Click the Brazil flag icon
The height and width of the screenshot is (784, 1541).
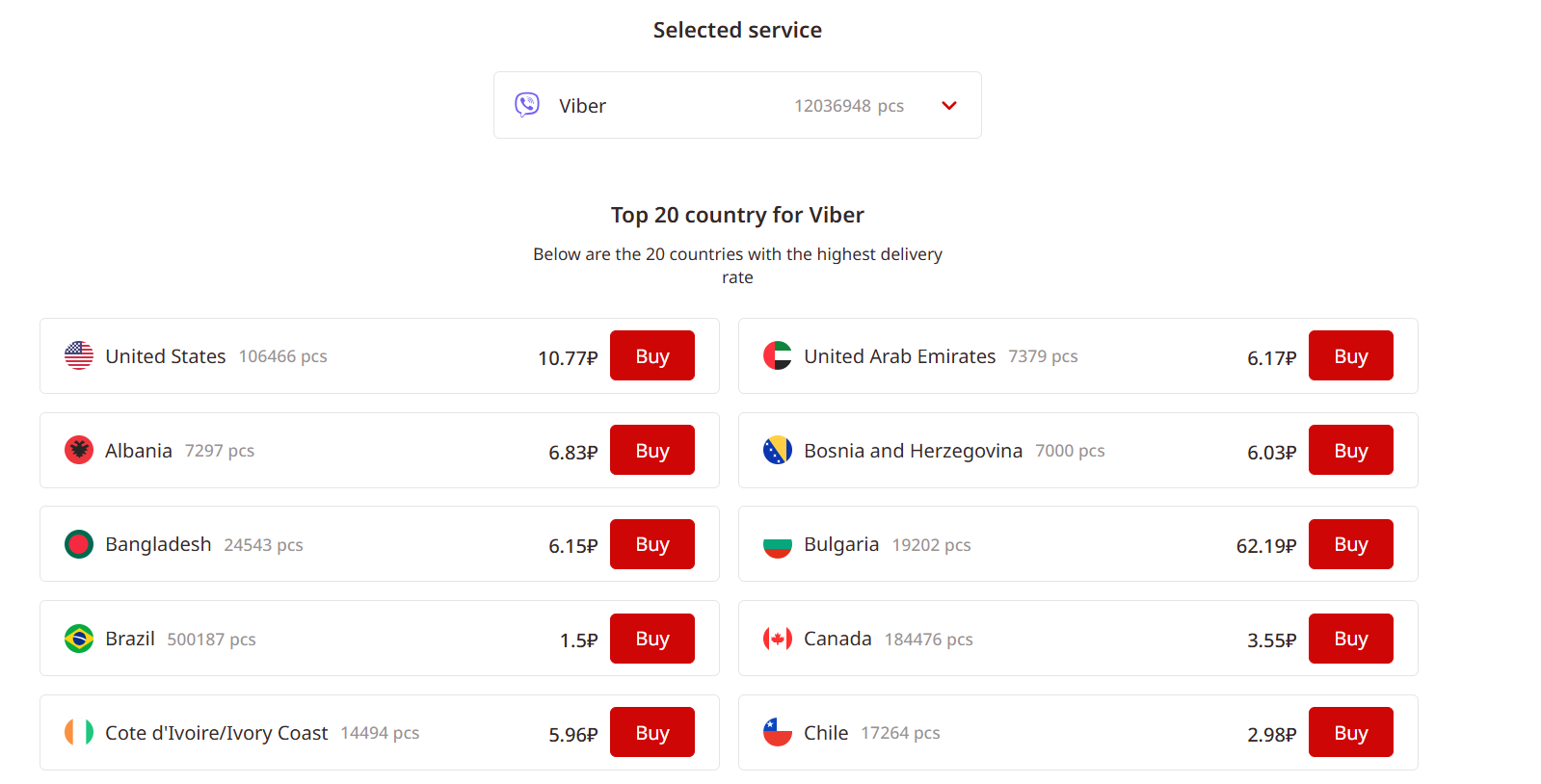coord(79,639)
